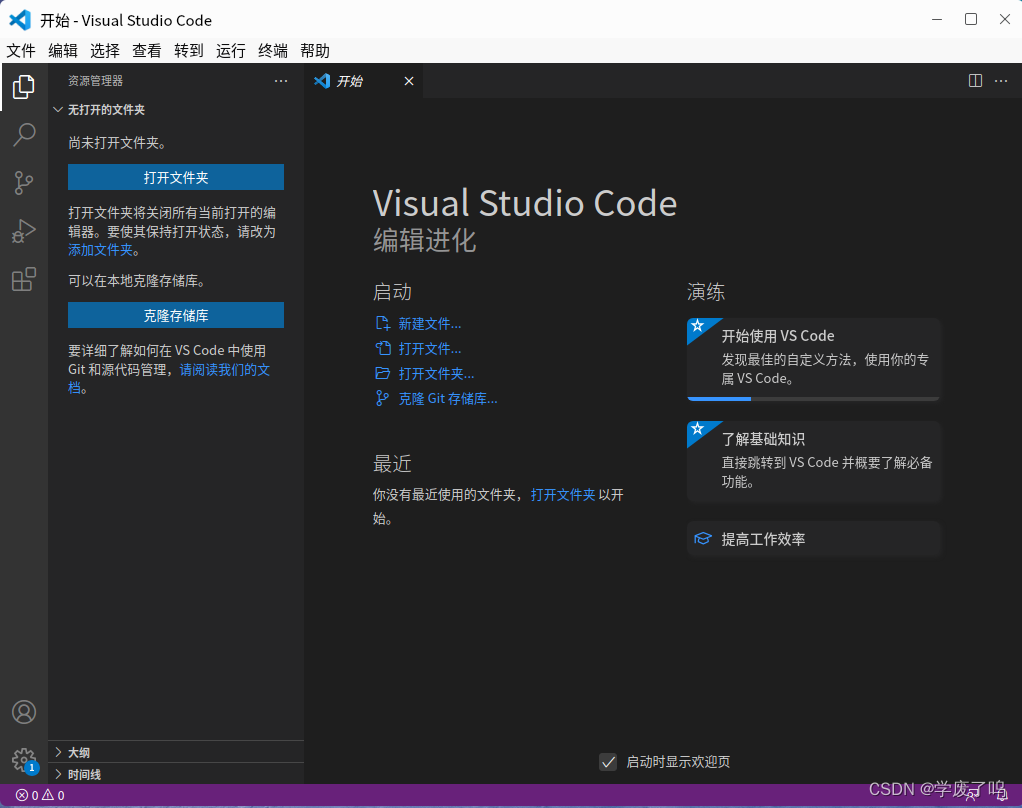The height and width of the screenshot is (808, 1022).
Task: Click the 打开文件... link
Action: point(430,349)
